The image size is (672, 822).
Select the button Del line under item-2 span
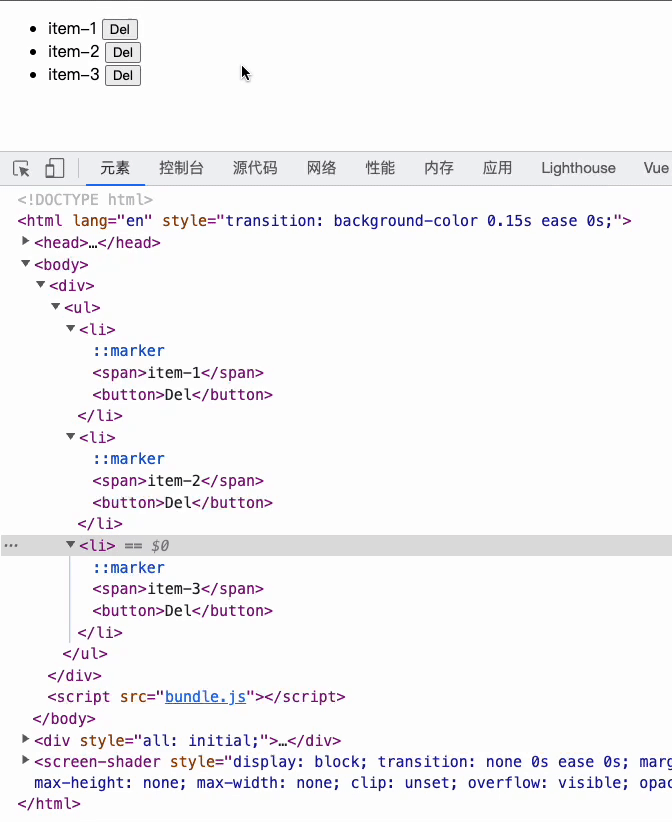click(182, 503)
